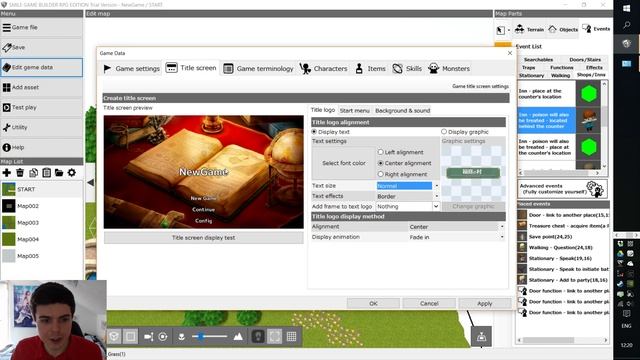Open the Skills tab
The image size is (640, 360).
(407, 69)
